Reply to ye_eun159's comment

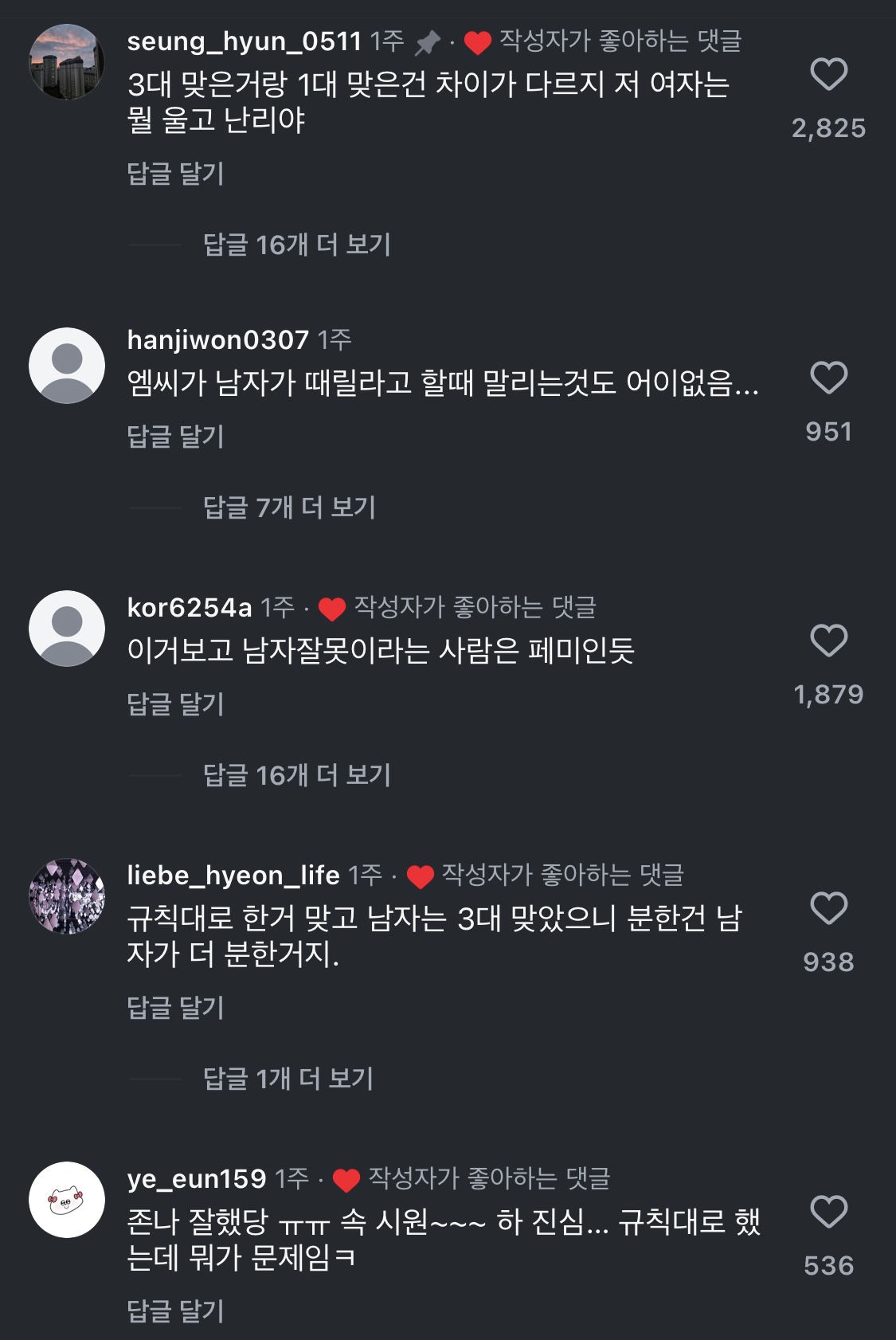point(175,1311)
